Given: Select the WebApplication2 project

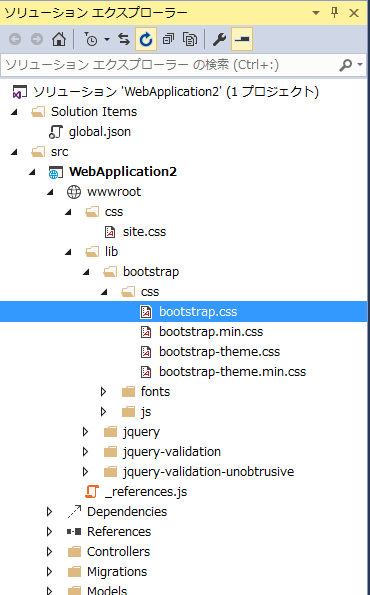Looking at the screenshot, I should click(x=123, y=172).
